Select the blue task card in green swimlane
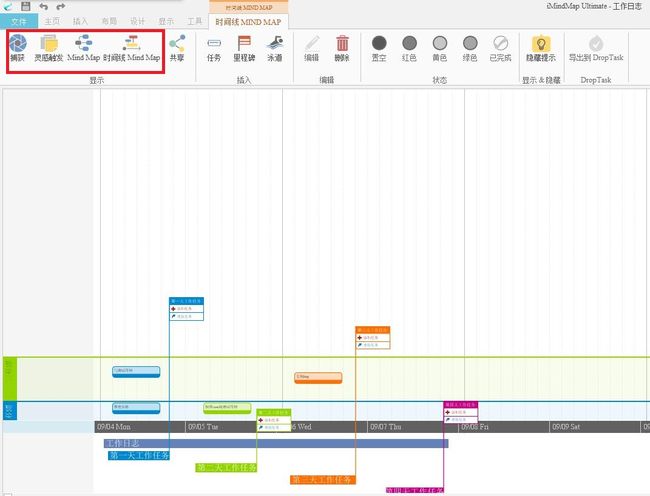The width and height of the screenshot is (650, 496). click(136, 372)
